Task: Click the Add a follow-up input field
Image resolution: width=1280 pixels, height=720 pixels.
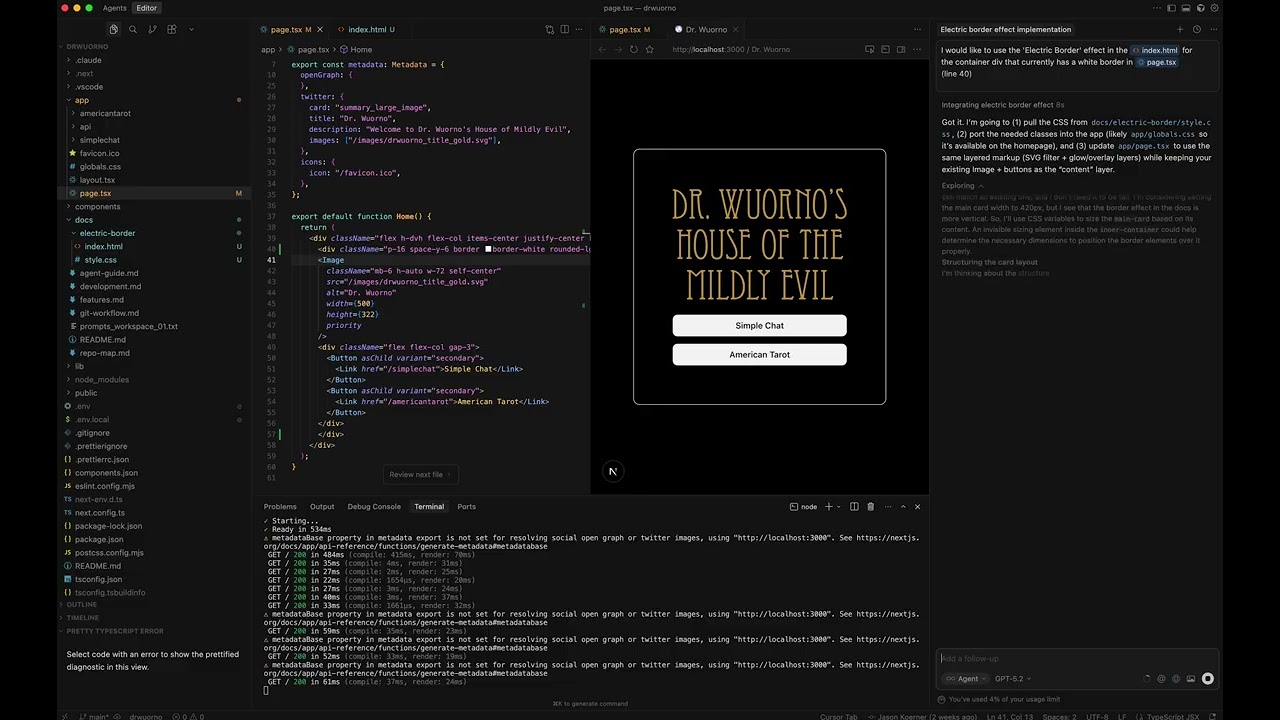Action: (1076, 658)
